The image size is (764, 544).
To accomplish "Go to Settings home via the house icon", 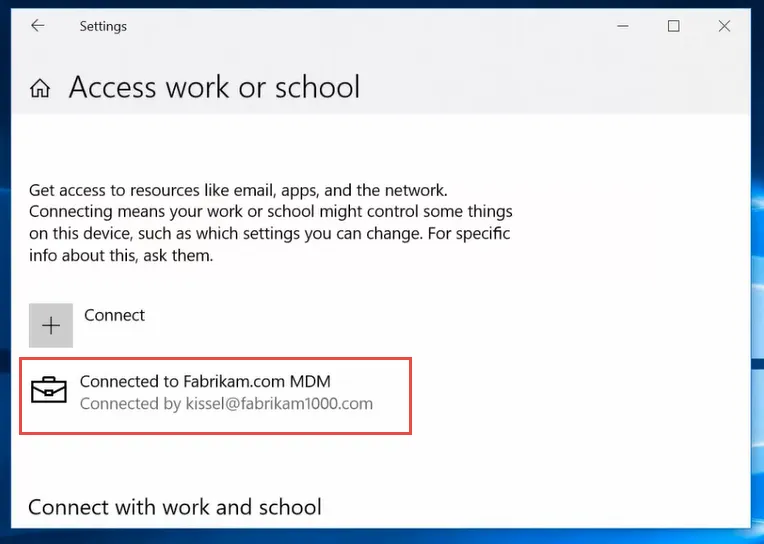I will tap(40, 89).
